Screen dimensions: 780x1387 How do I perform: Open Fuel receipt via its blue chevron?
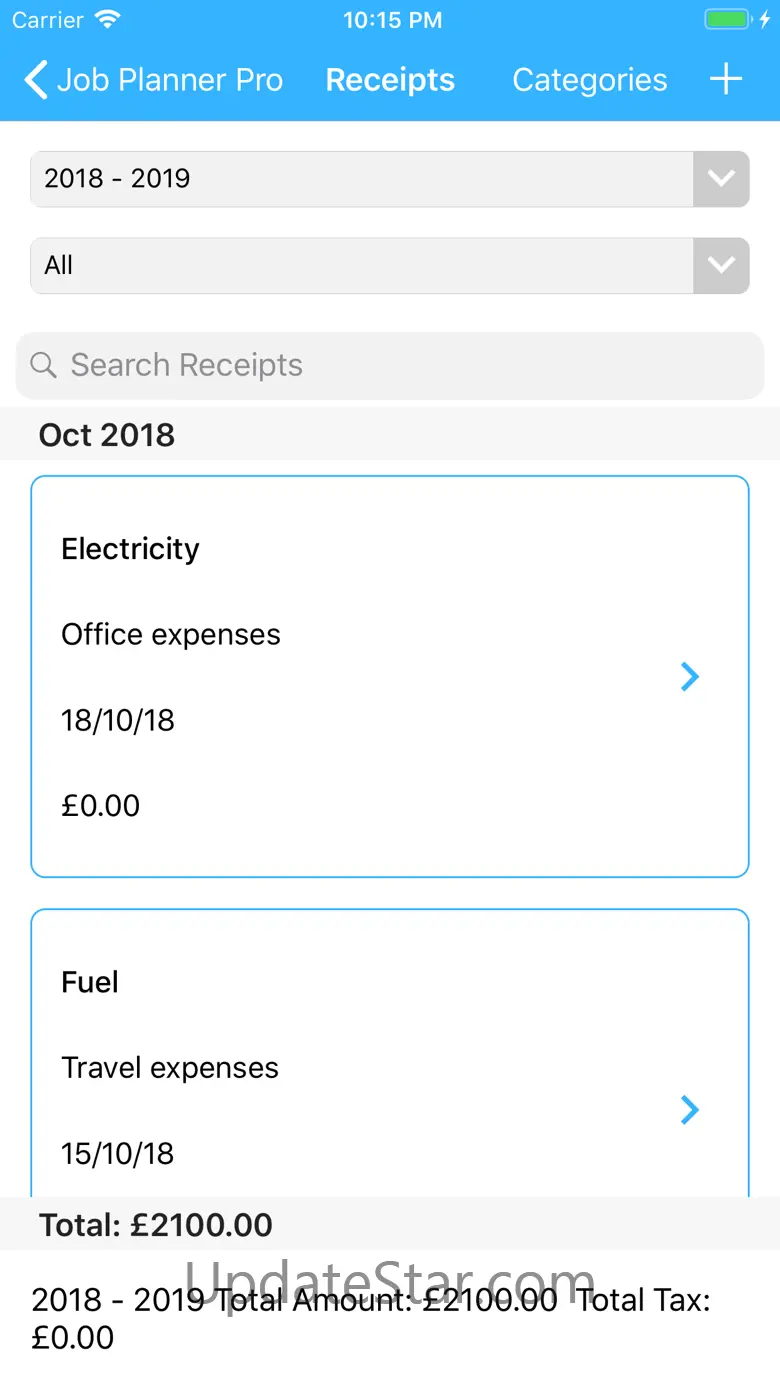click(x=689, y=1110)
